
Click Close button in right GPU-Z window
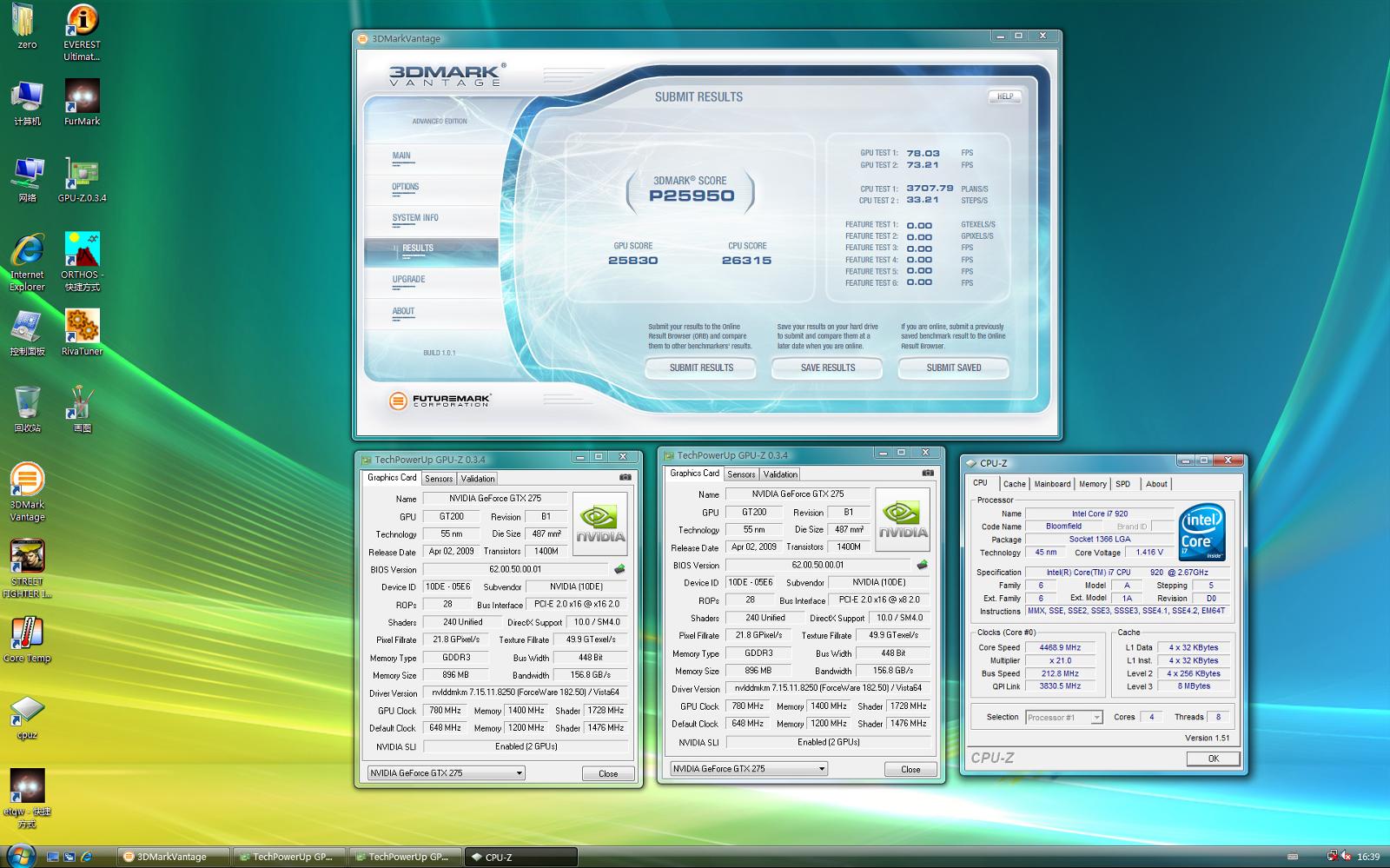pos(910,769)
